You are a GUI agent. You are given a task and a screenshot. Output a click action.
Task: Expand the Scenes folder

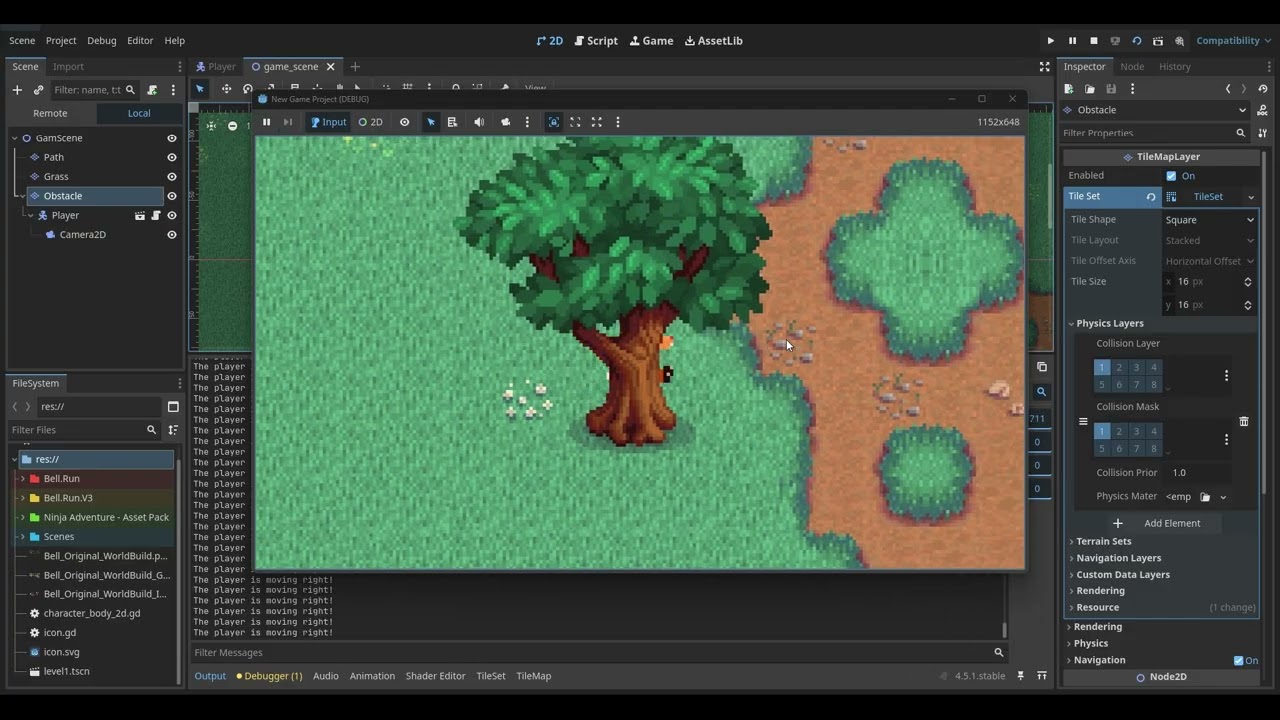[x=23, y=537]
